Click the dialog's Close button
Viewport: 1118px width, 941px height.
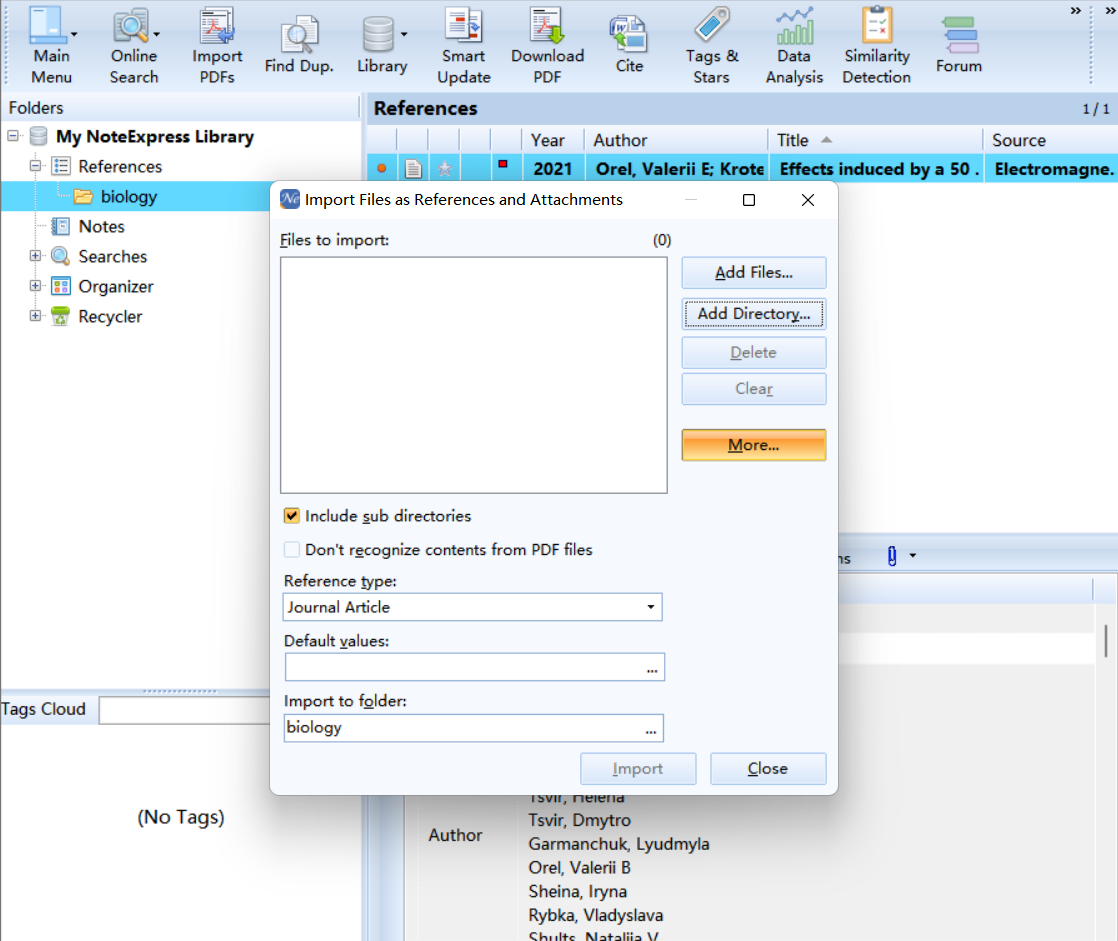click(x=768, y=768)
